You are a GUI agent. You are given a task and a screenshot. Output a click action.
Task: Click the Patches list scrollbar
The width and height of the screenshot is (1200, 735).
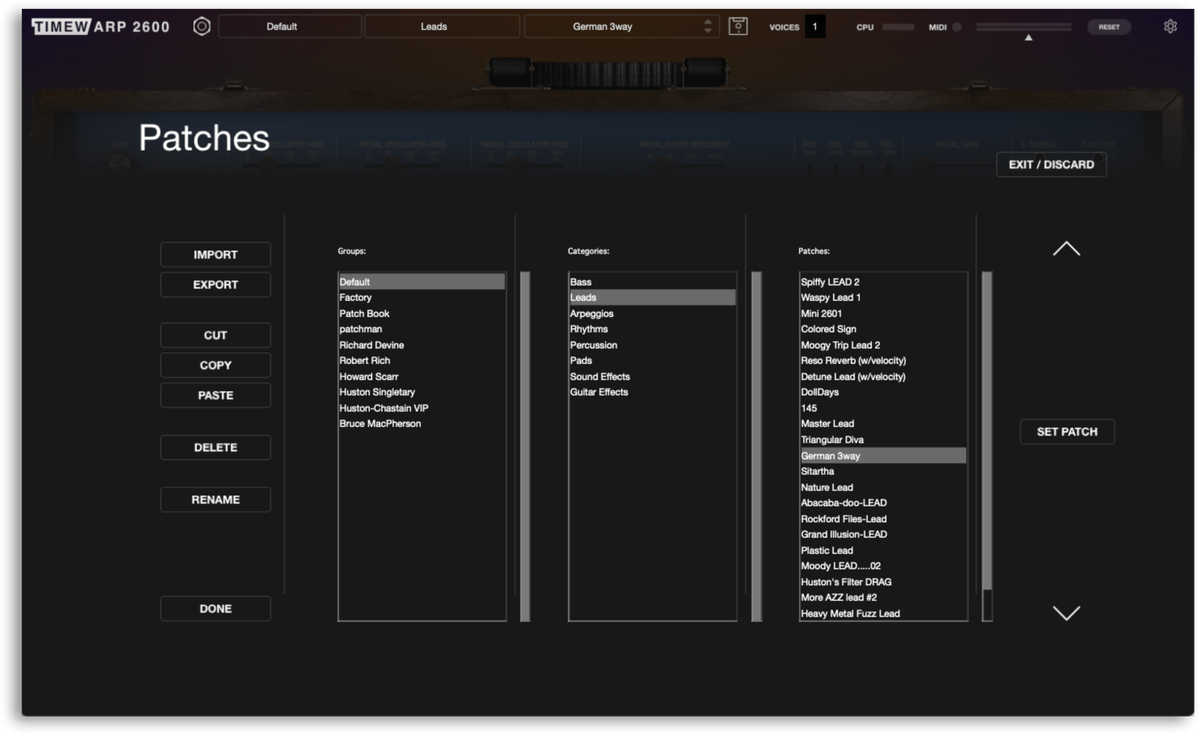pos(987,430)
